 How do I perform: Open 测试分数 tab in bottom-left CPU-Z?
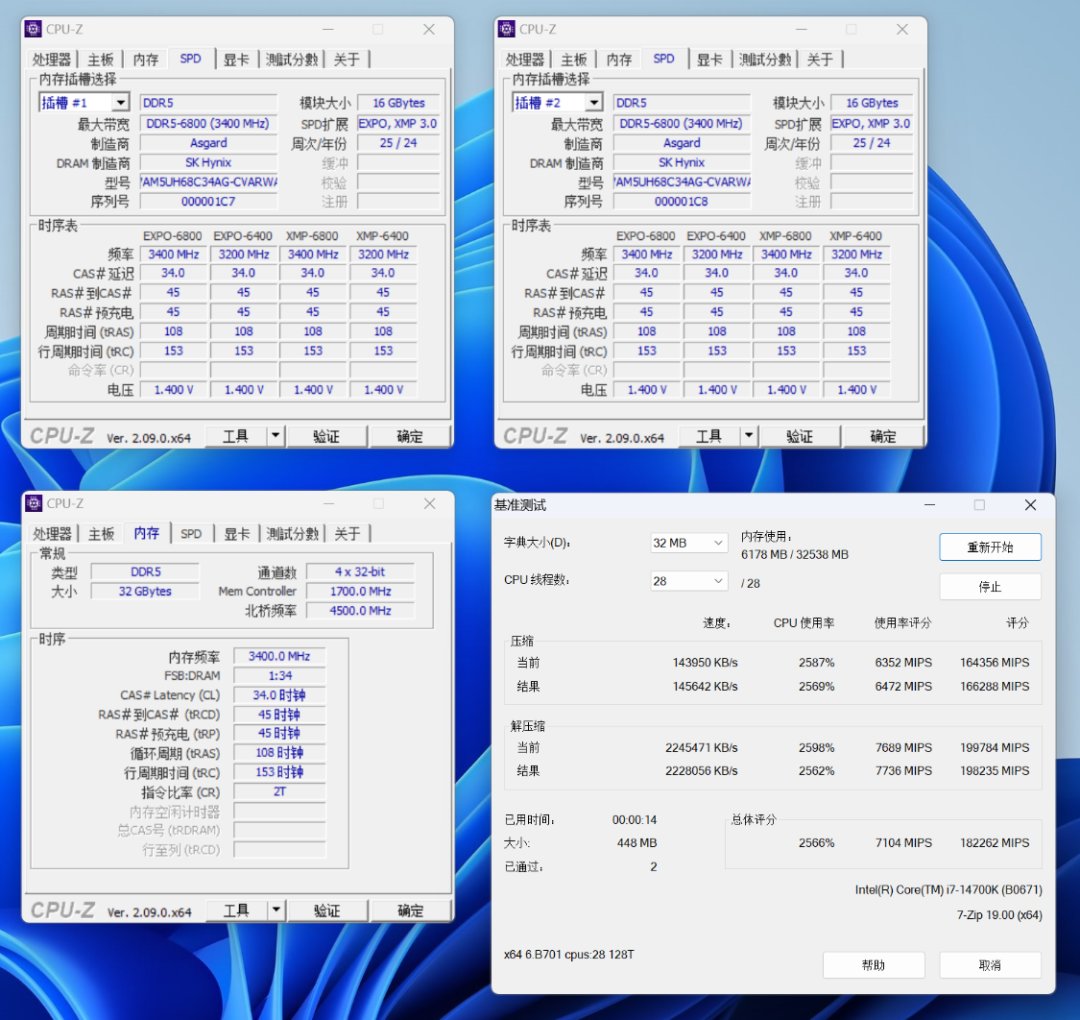coord(293,534)
